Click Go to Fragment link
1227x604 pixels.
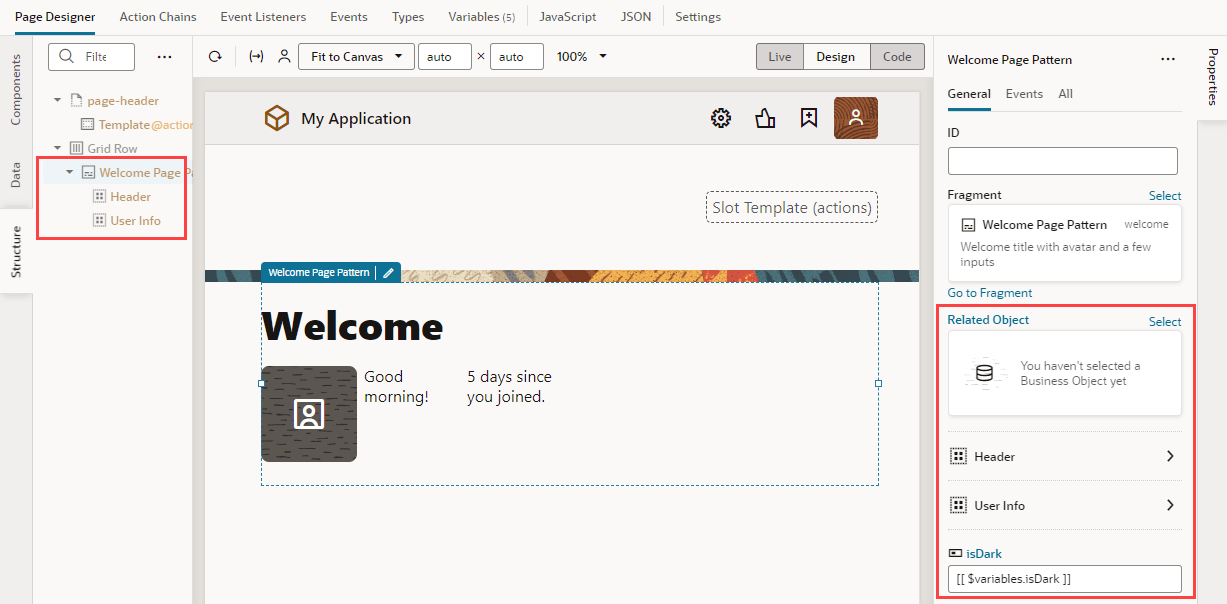pyautogui.click(x=989, y=292)
